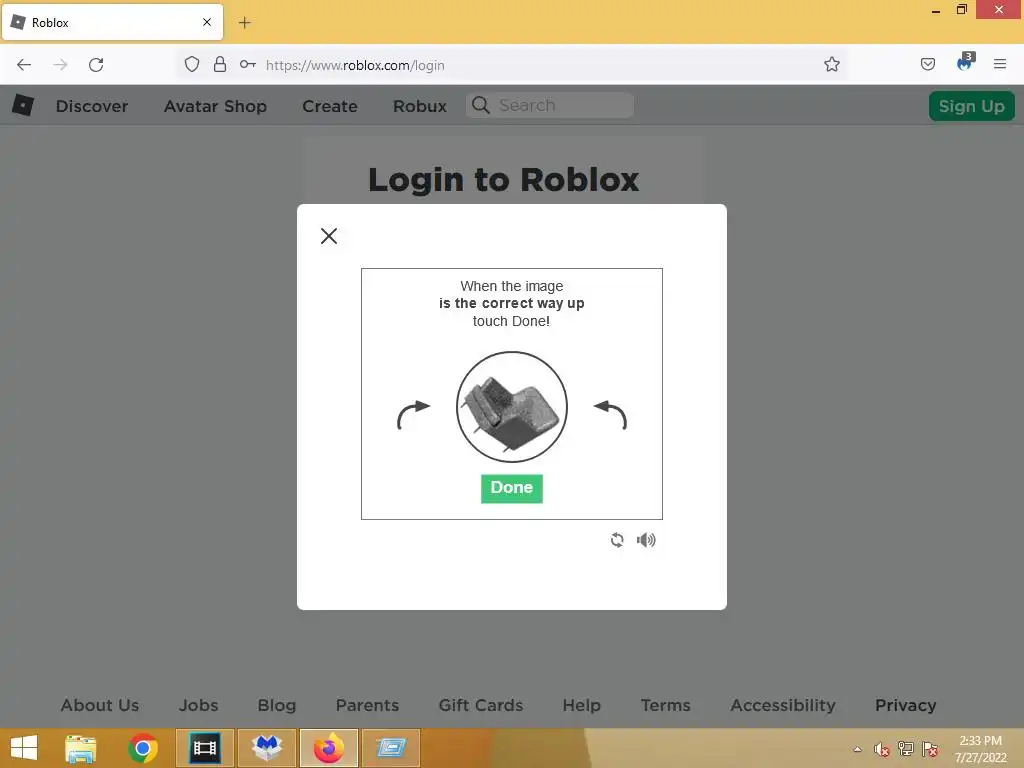The height and width of the screenshot is (768, 1024).
Task: Open the Windows Start menu
Action: click(x=24, y=748)
